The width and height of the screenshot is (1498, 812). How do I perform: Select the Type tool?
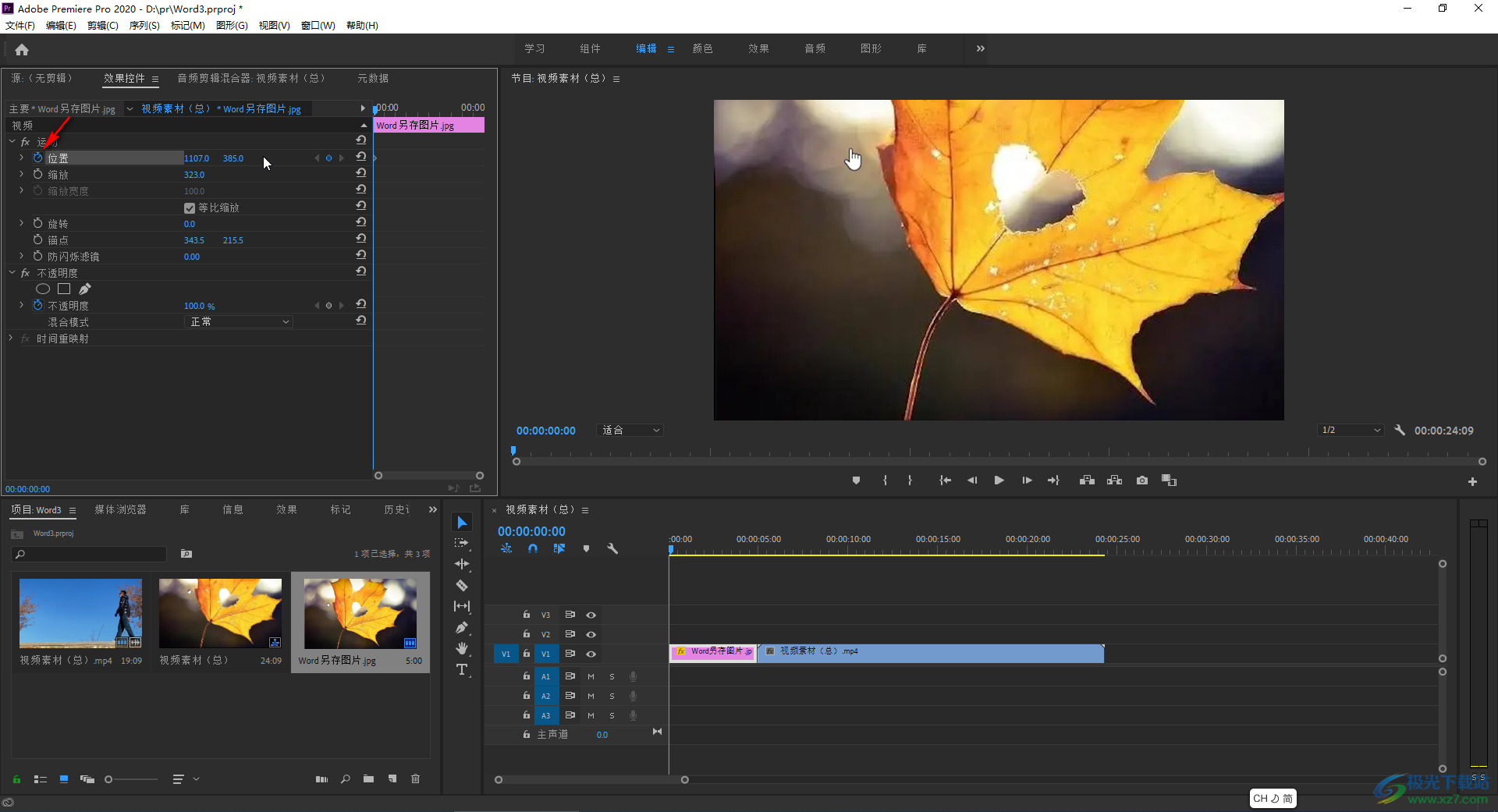coord(462,669)
